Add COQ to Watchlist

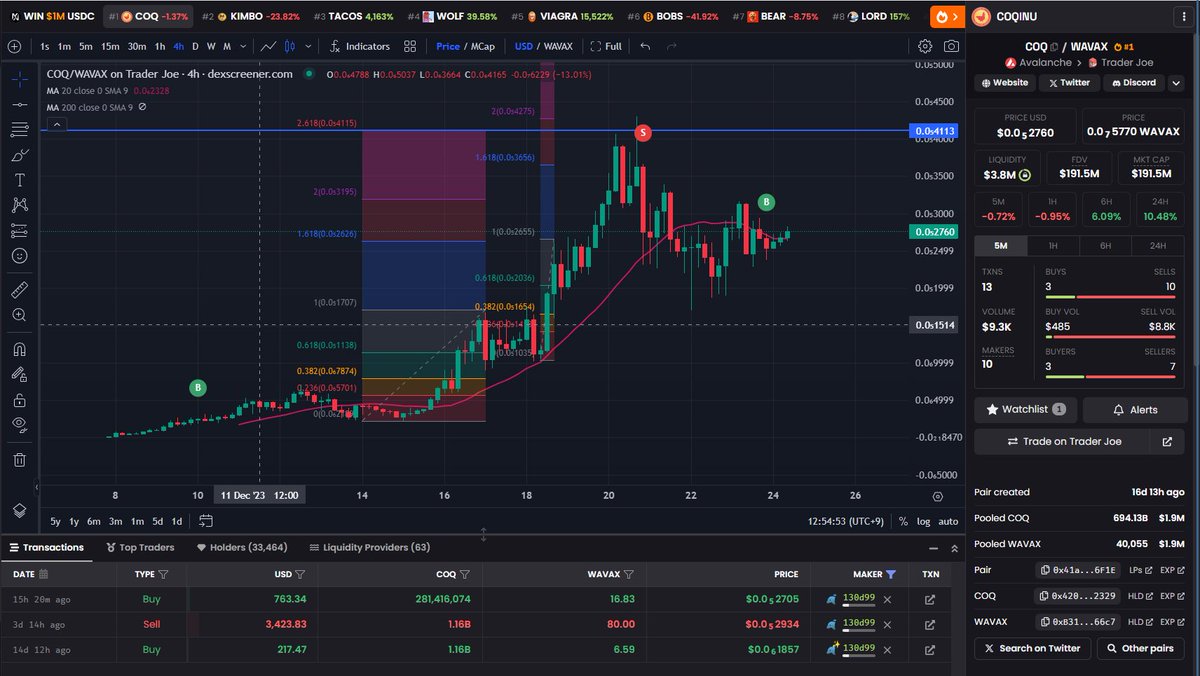pyautogui.click(x=1026, y=409)
